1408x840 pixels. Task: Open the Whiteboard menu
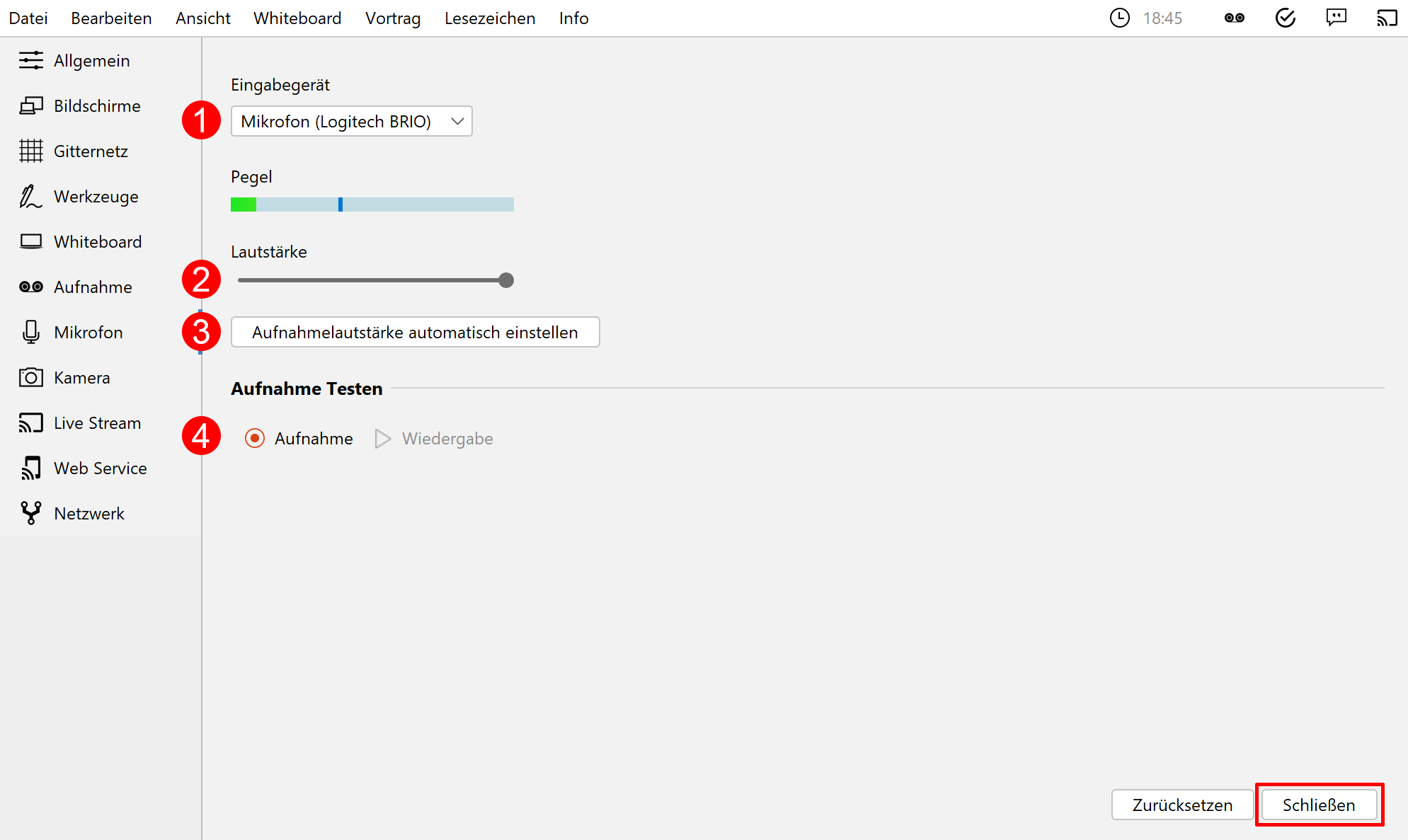(x=297, y=18)
